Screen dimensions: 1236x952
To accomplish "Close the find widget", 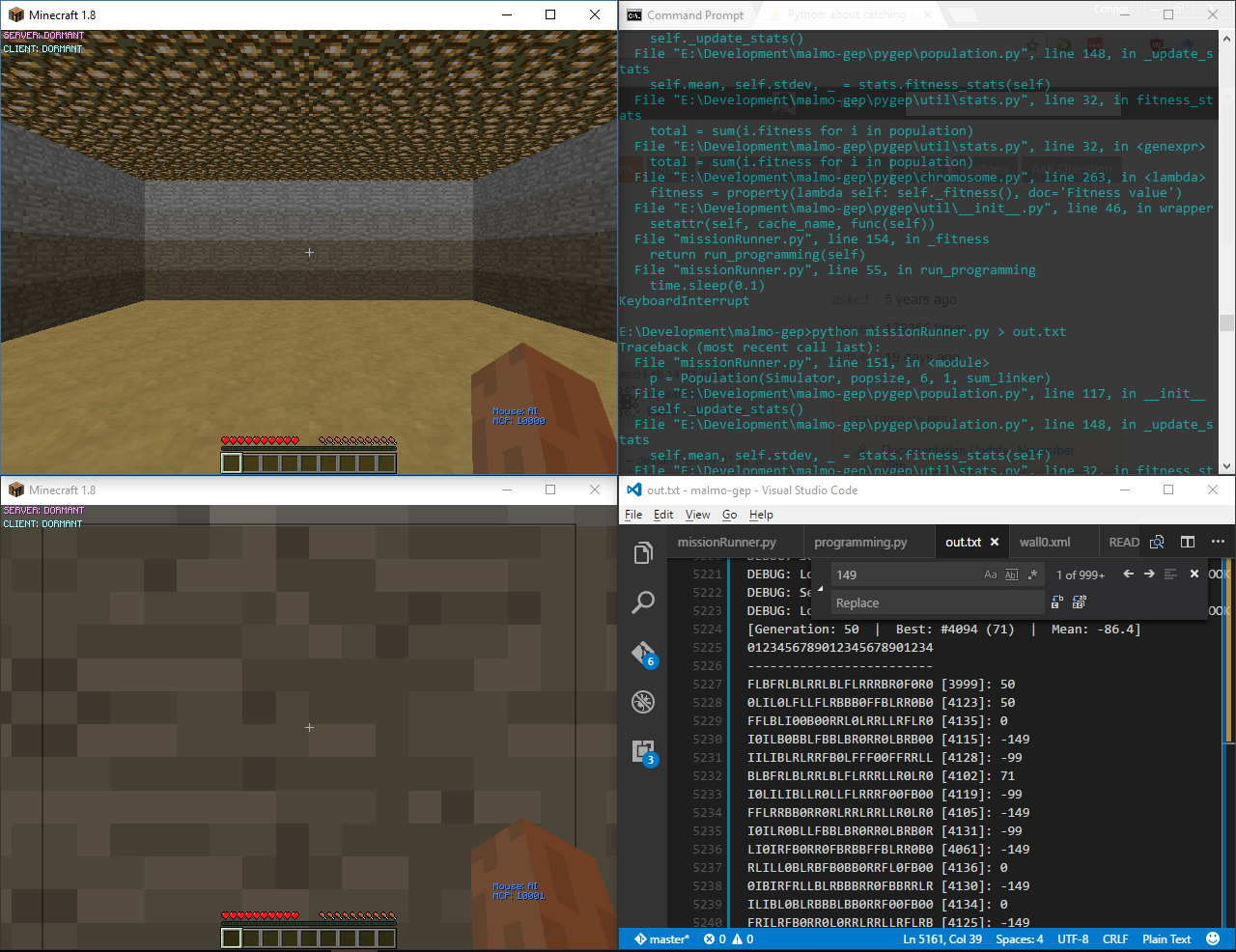I will pos(1194,574).
